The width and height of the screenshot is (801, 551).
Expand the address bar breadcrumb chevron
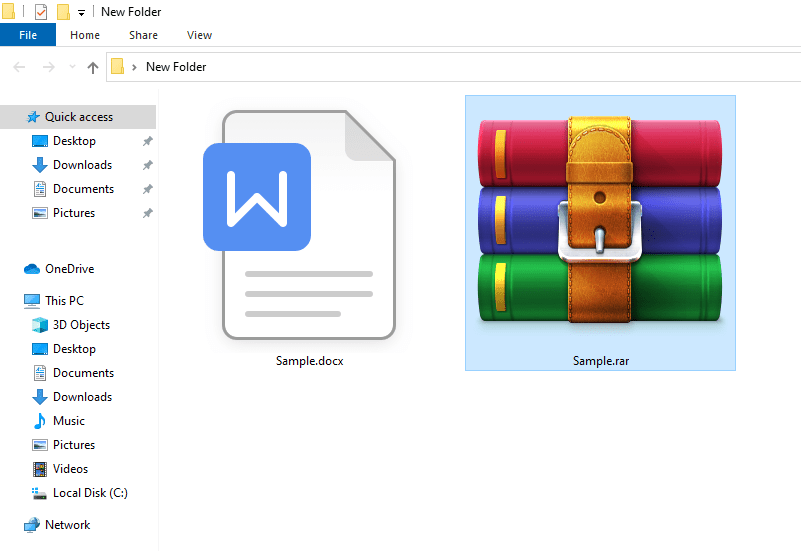tap(134, 67)
